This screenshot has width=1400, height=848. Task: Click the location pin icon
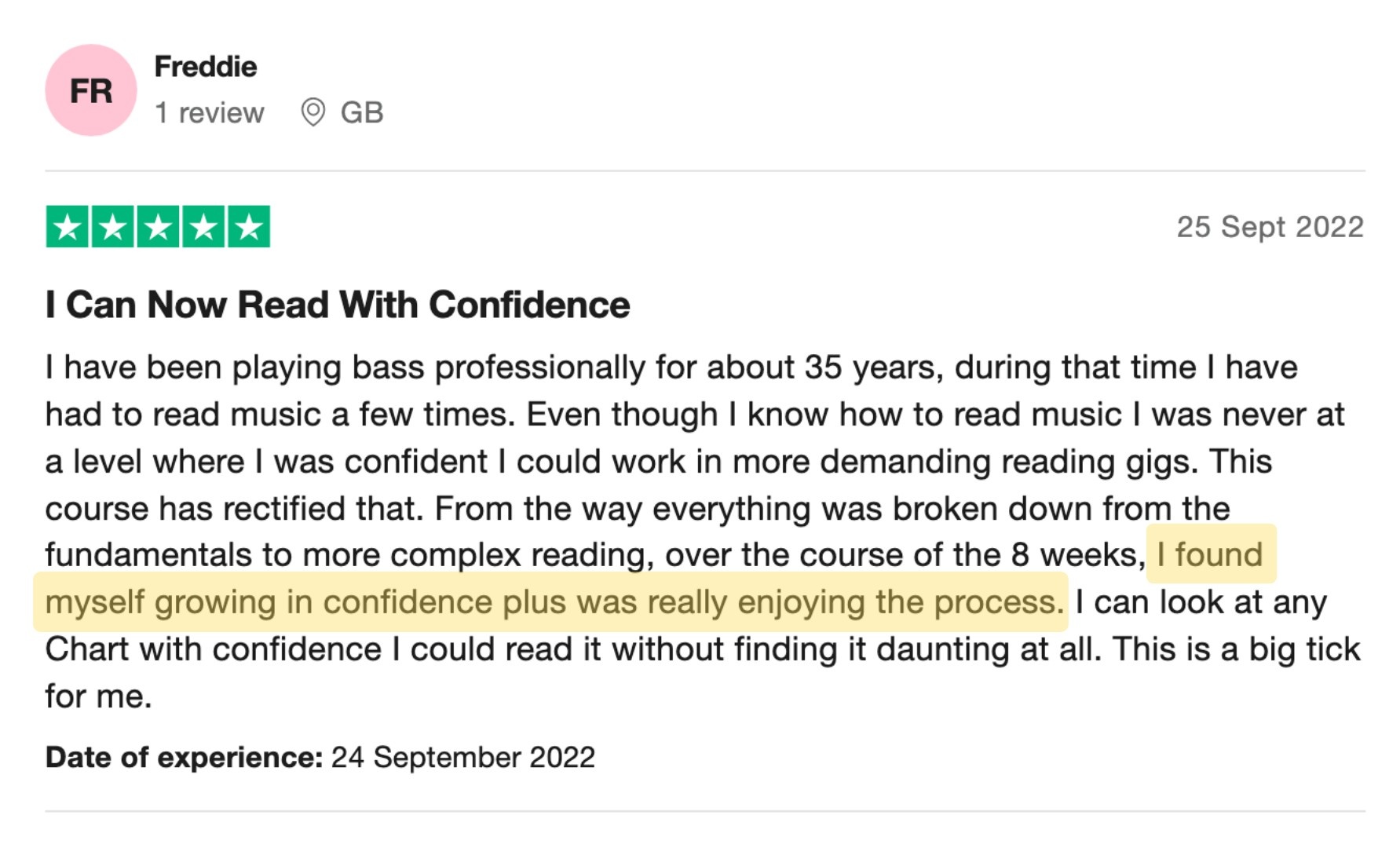(x=313, y=112)
